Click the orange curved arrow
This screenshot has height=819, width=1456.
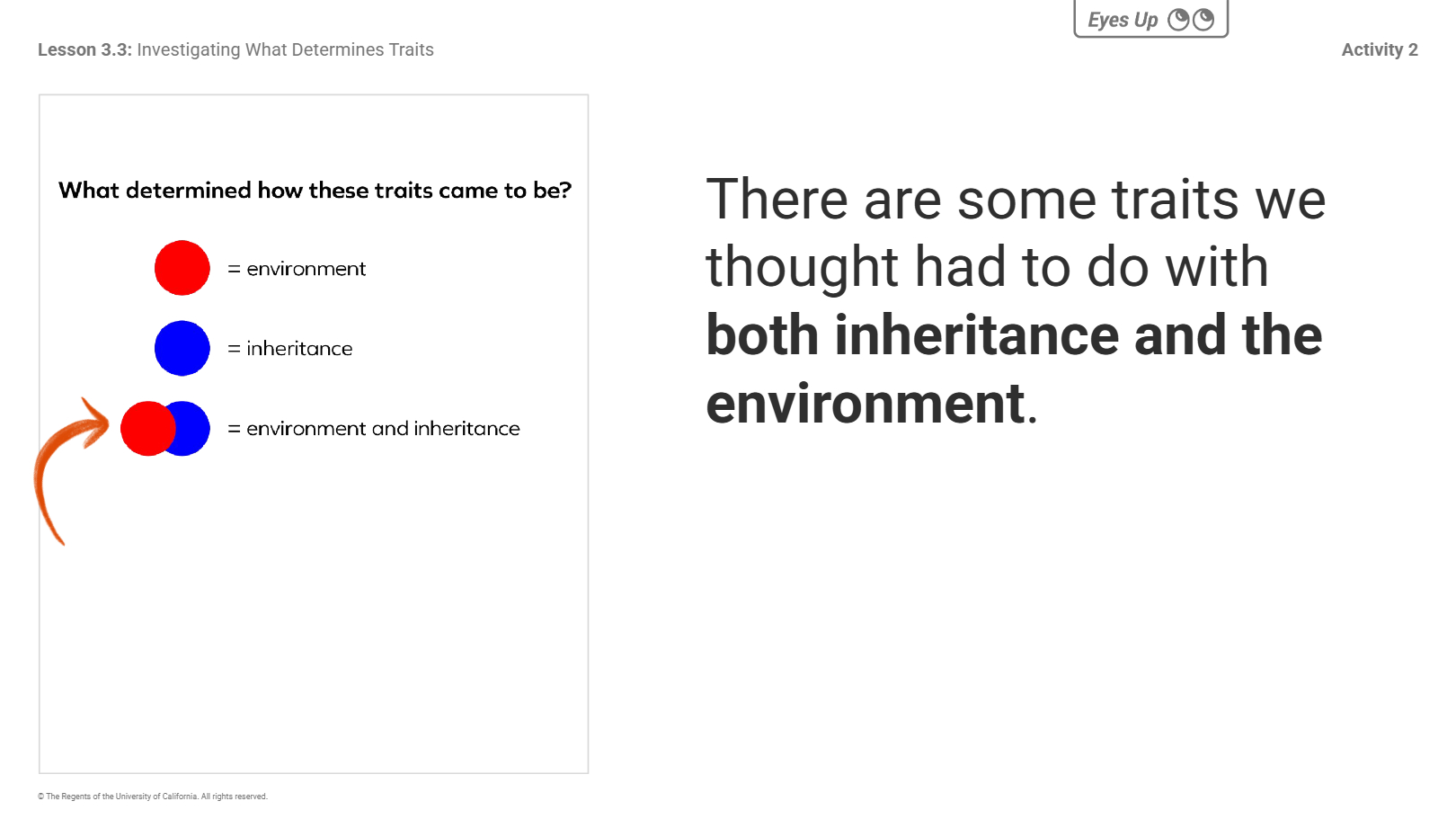(x=69, y=469)
